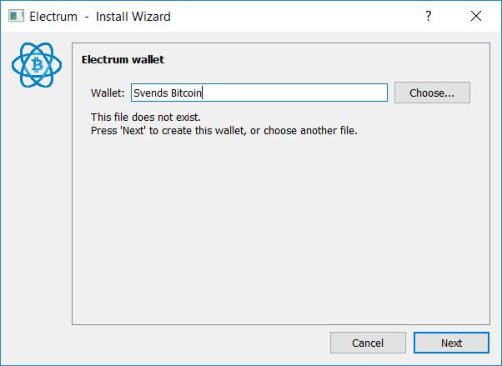Click the 'This file does not exist.' message
Viewport: 502px width, 366px height.
click(x=146, y=117)
